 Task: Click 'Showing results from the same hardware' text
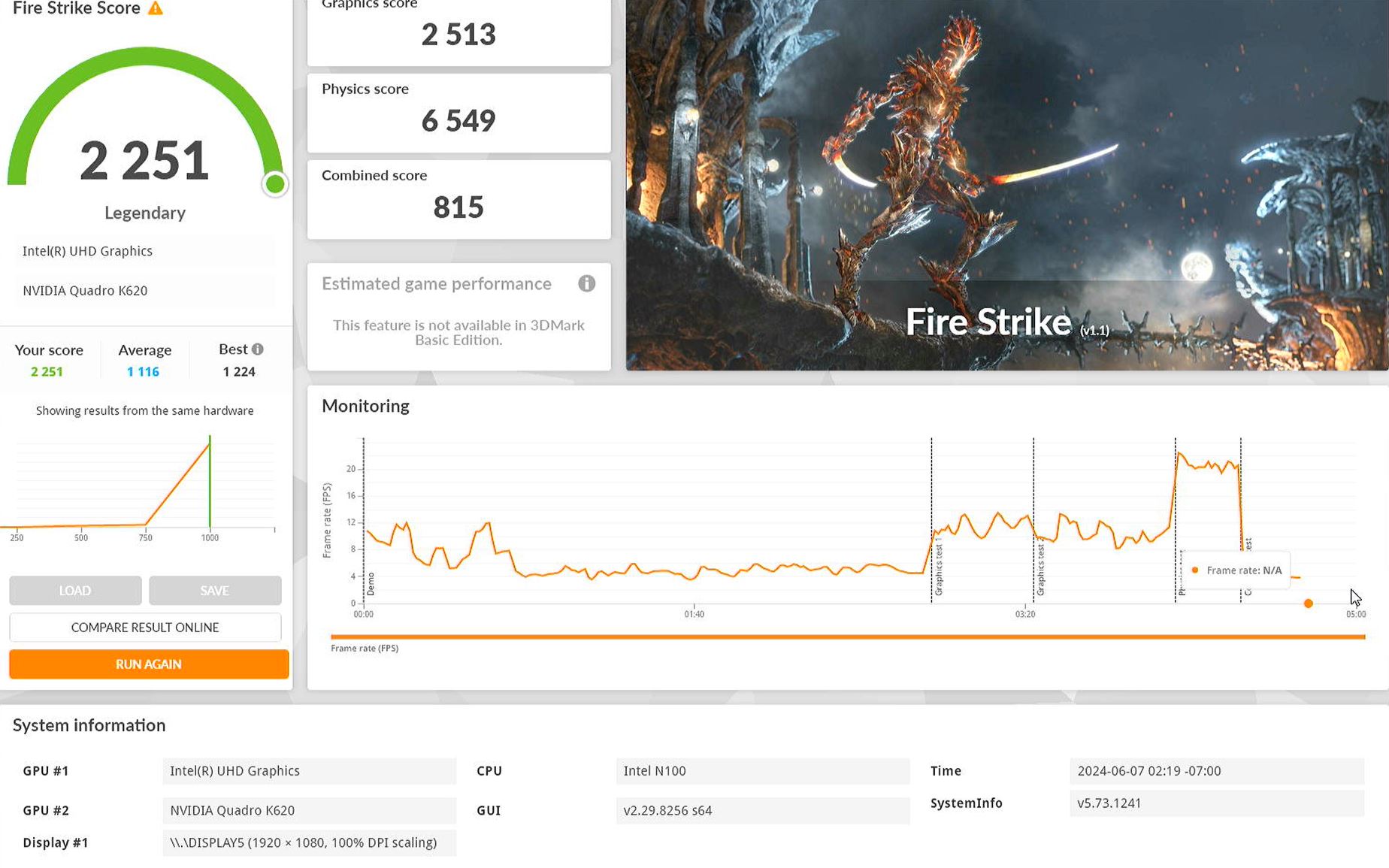coord(145,411)
